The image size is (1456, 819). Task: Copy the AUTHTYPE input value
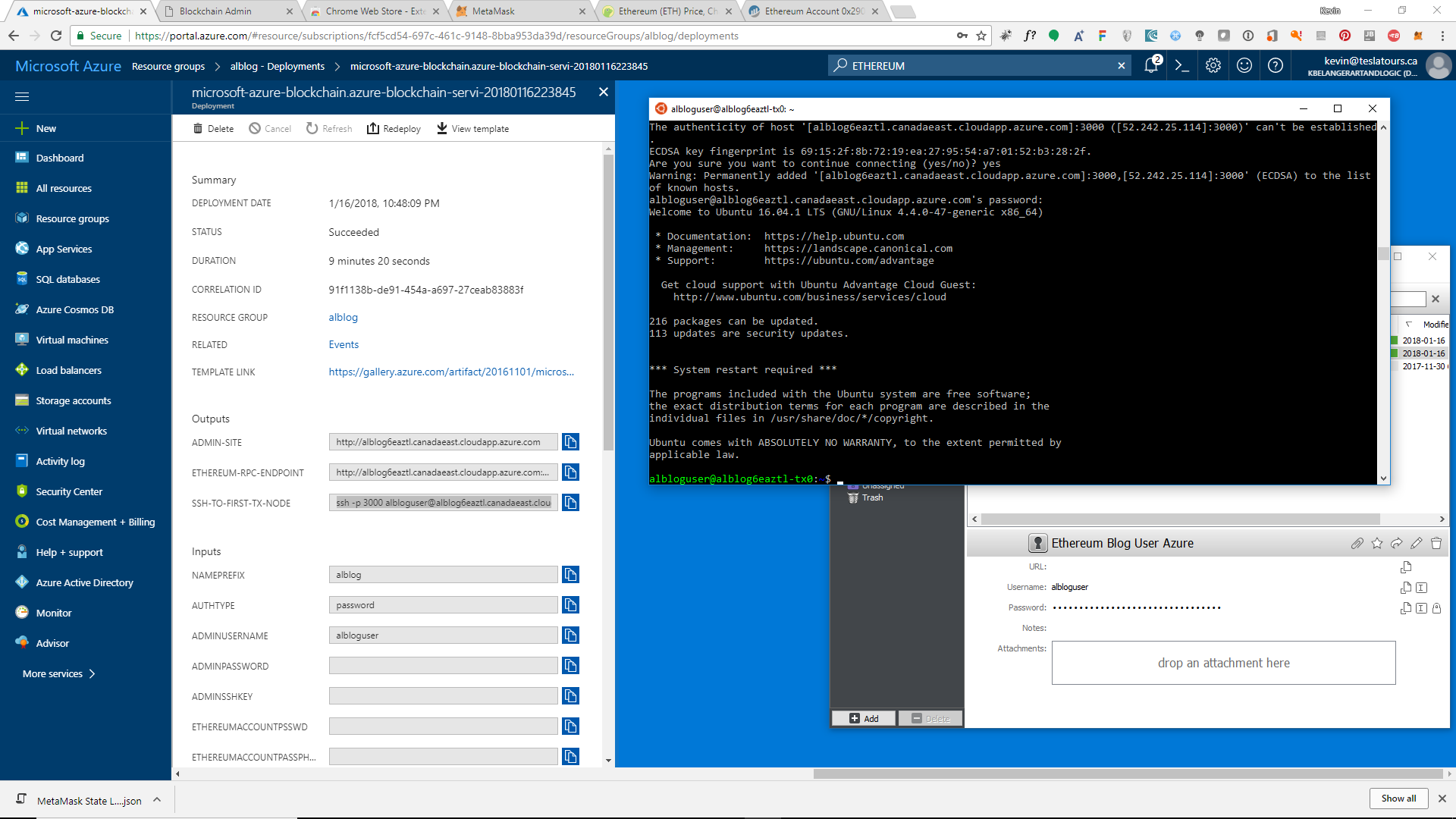pyautogui.click(x=571, y=604)
